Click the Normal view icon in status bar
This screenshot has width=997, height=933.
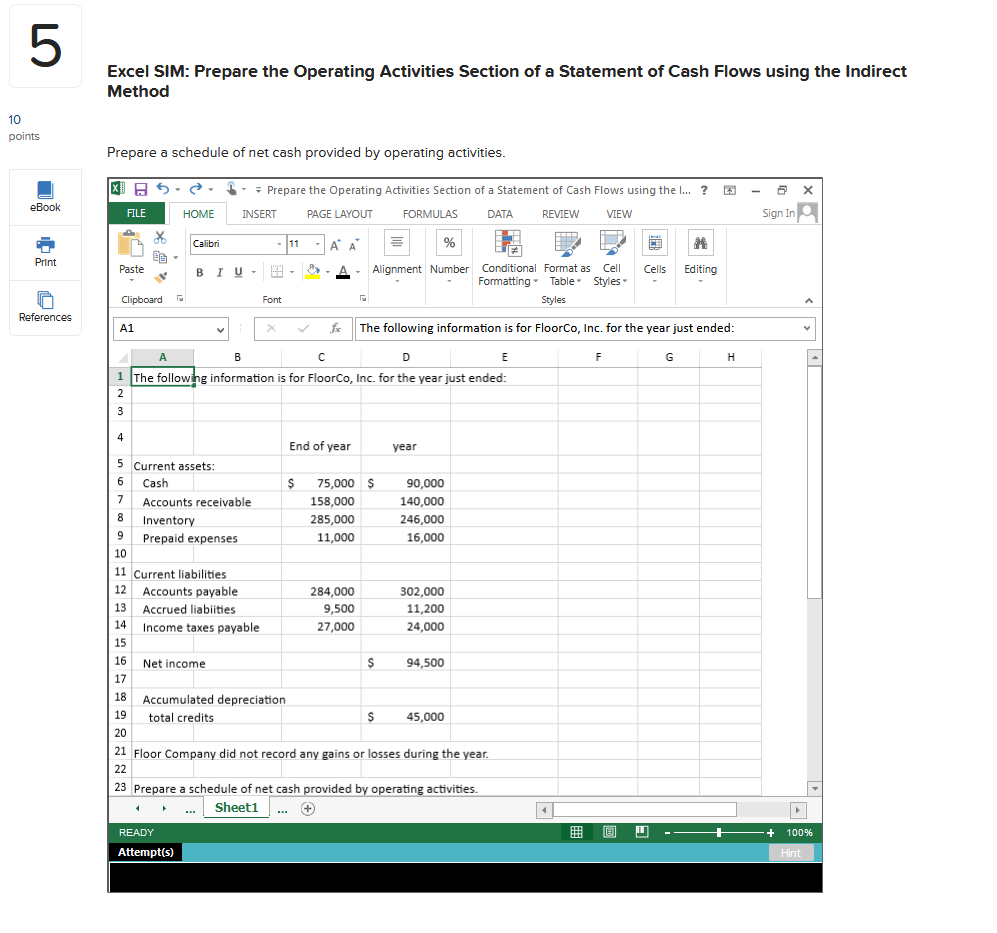pyautogui.click(x=576, y=832)
